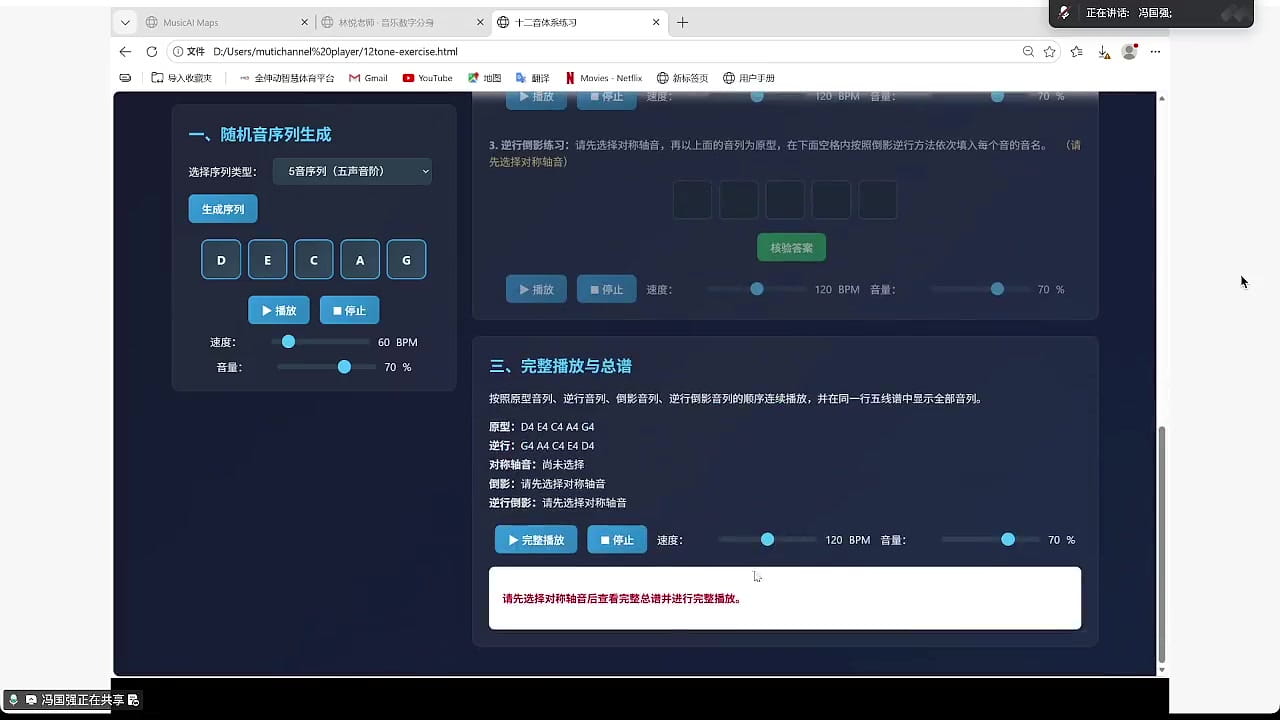
Task: Adjust the 60 BPM speed slider
Action: coord(320,342)
